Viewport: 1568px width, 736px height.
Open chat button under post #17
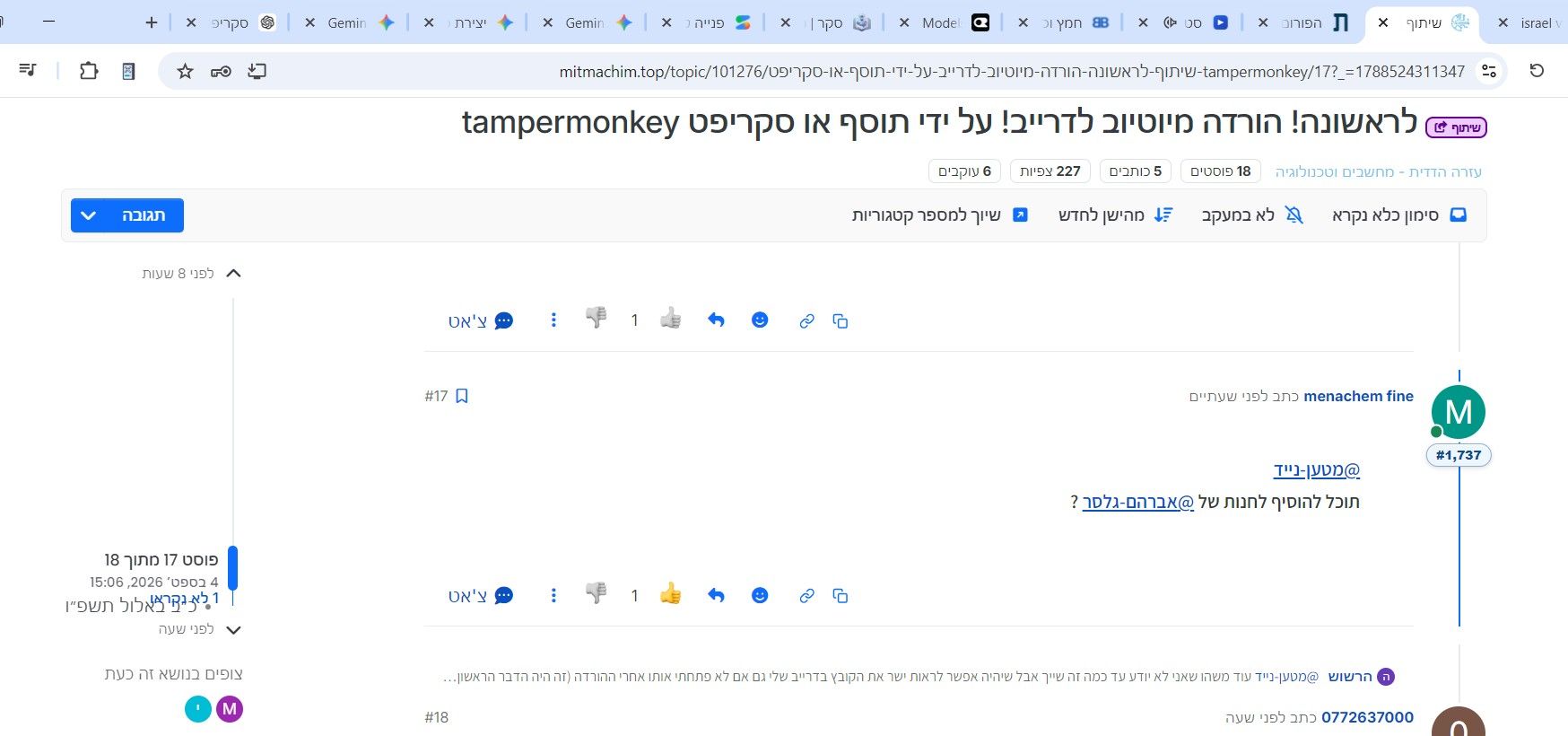(481, 595)
